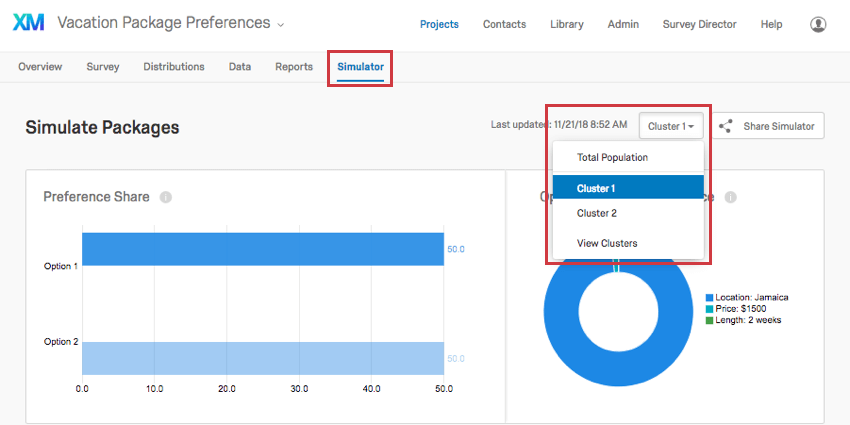This screenshot has width=850, height=425.
Task: Click the share icon beside Share Simulator
Action: tap(726, 126)
